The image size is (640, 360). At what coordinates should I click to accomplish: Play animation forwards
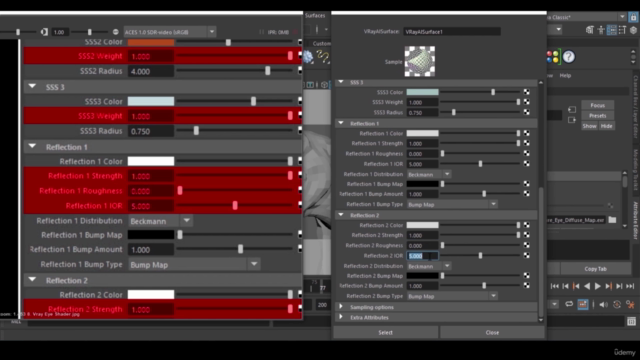tap(598, 286)
